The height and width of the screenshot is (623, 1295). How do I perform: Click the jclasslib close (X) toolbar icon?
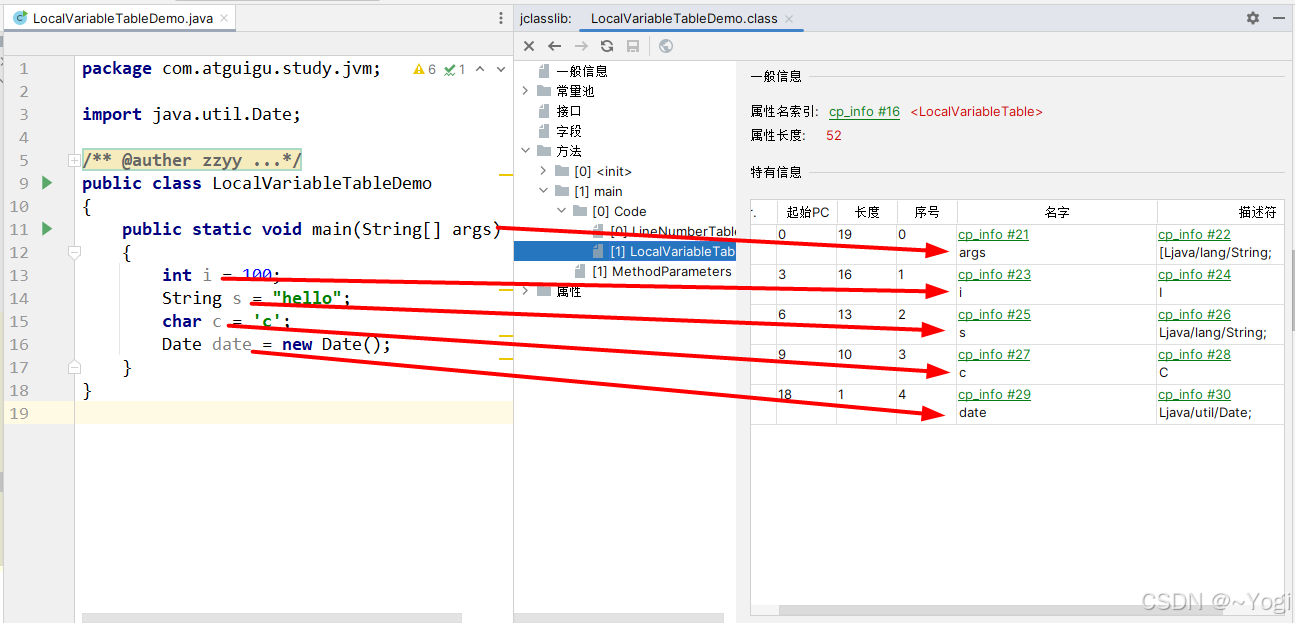(x=529, y=46)
